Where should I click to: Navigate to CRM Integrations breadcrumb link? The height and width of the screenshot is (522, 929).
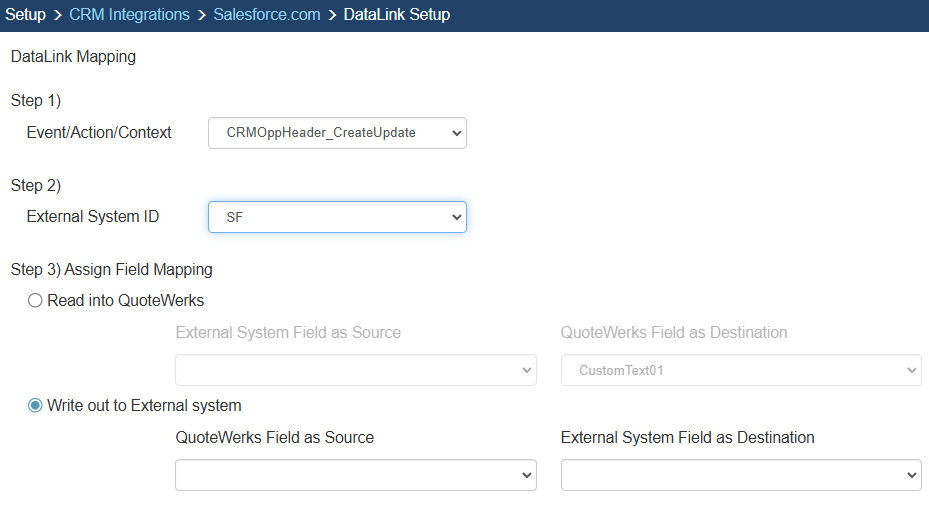tap(129, 15)
